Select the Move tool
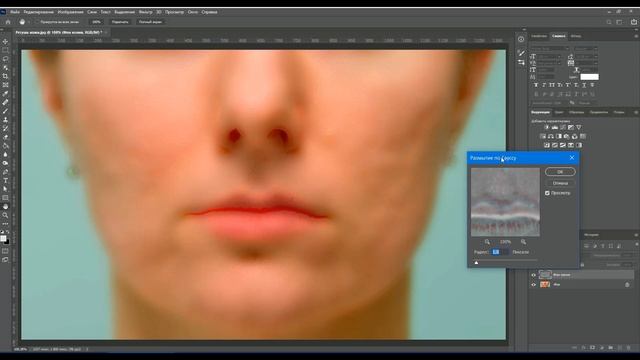 click(x=5, y=41)
